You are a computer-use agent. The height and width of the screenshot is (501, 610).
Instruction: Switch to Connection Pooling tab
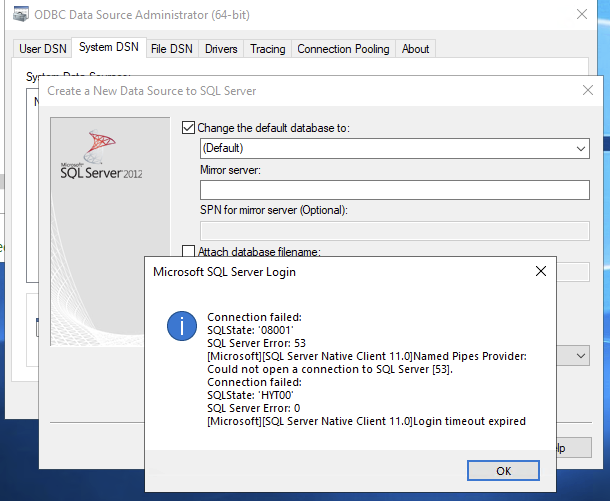pos(344,49)
